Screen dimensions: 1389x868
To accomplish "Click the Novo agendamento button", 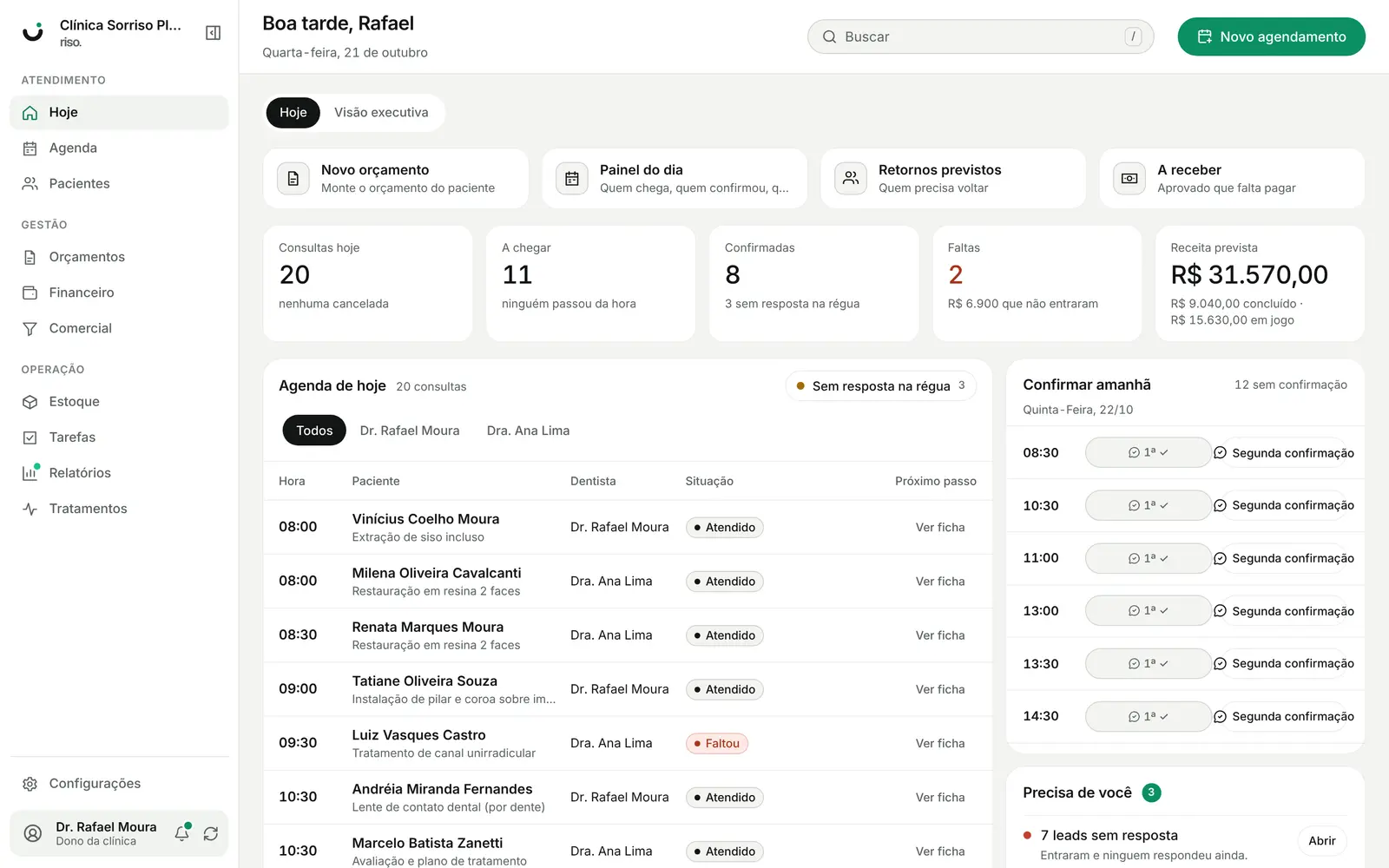I will click(x=1271, y=36).
